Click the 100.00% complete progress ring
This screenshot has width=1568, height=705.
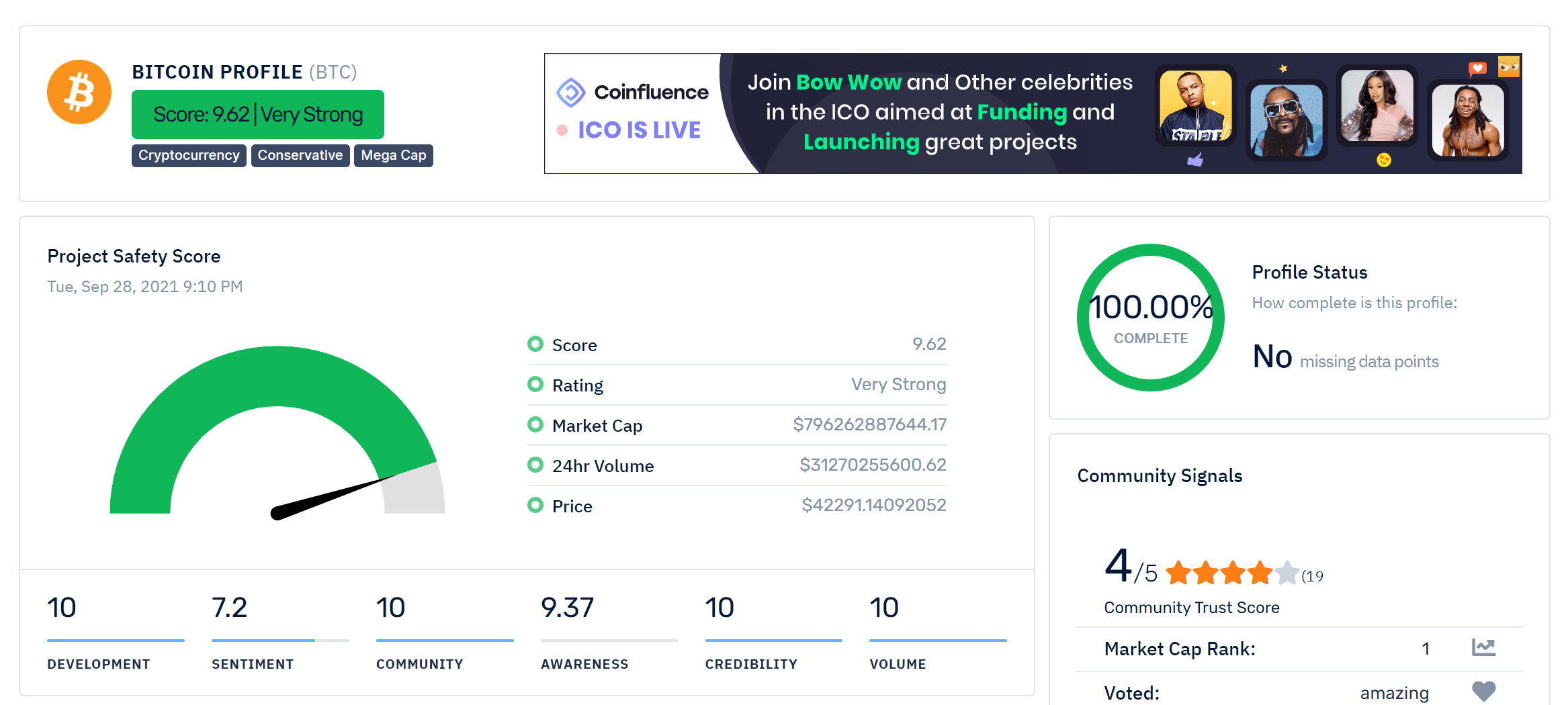pyautogui.click(x=1151, y=318)
